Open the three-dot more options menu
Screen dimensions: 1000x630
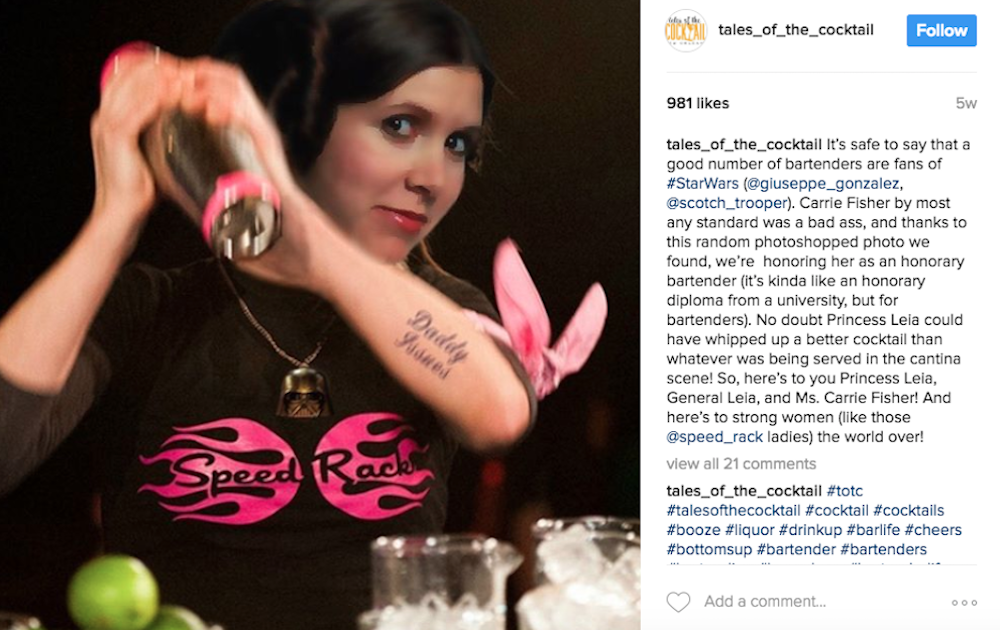964,602
